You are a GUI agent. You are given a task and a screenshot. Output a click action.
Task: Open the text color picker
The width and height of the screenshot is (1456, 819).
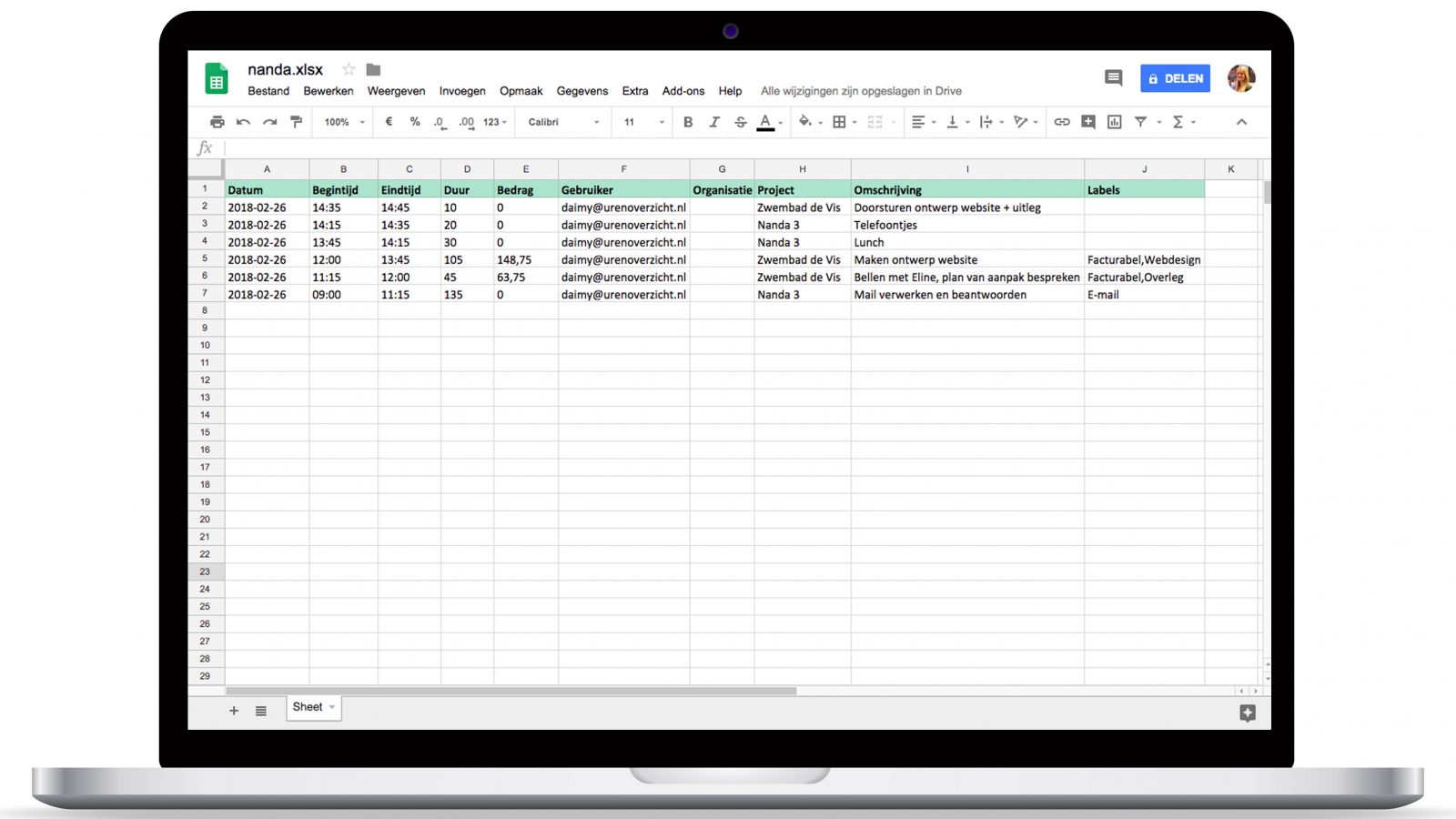click(769, 122)
